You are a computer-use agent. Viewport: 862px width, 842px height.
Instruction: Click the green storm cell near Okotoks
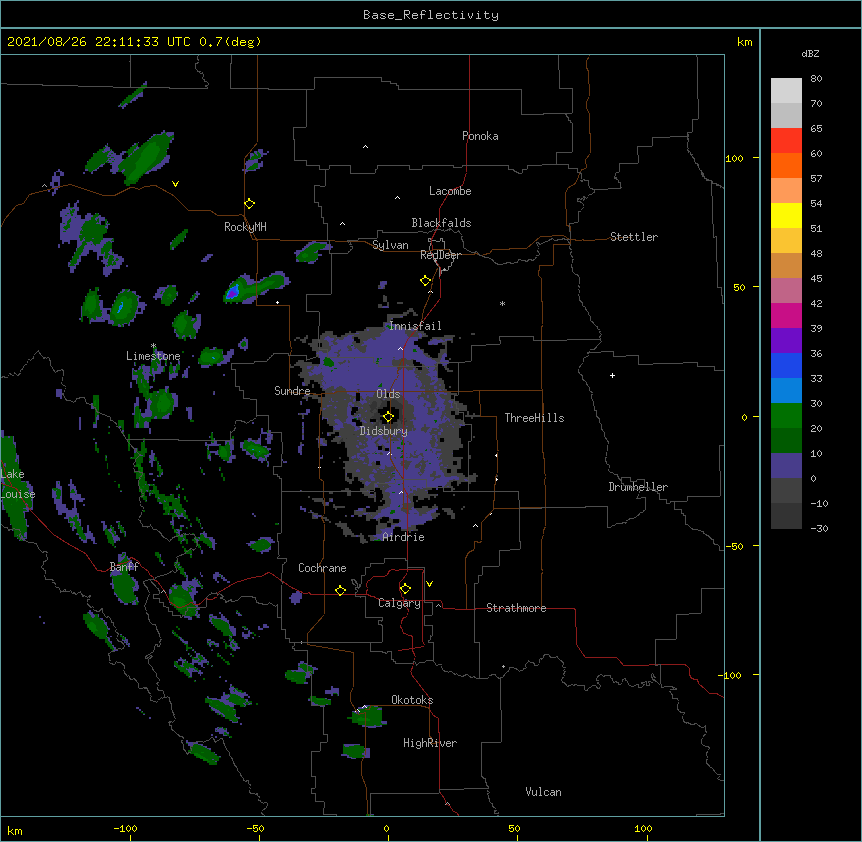[367, 716]
